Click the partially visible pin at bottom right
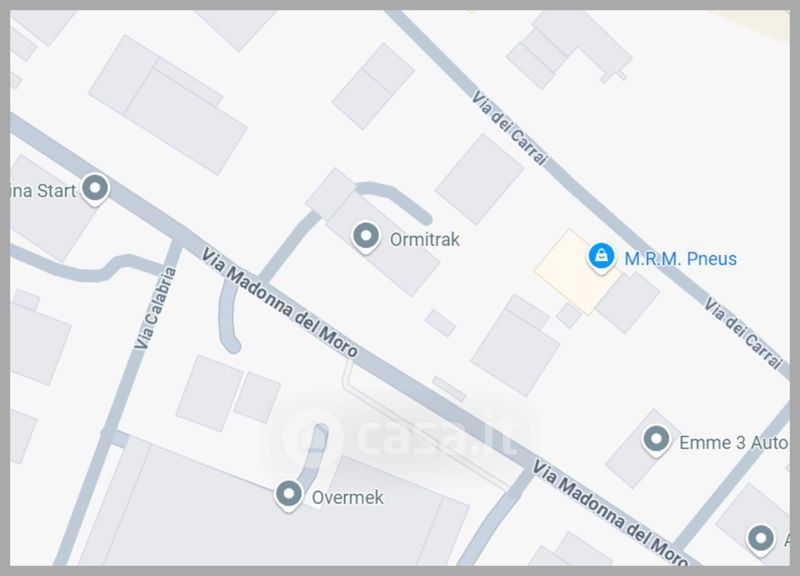Screen dimensions: 800x576 point(761,539)
